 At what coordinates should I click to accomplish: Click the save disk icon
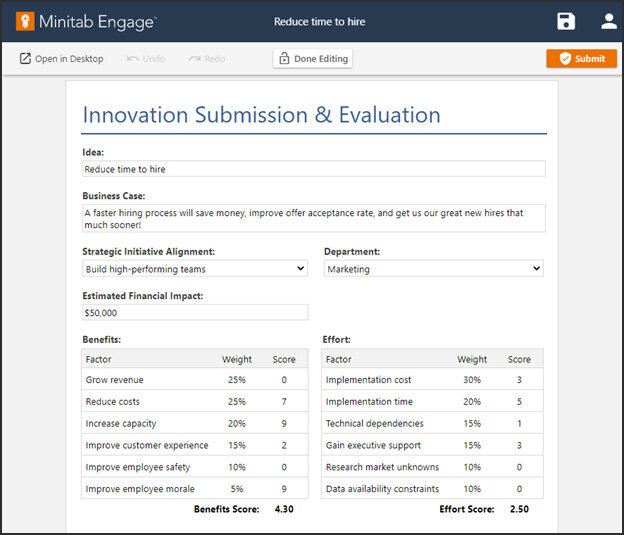566,22
